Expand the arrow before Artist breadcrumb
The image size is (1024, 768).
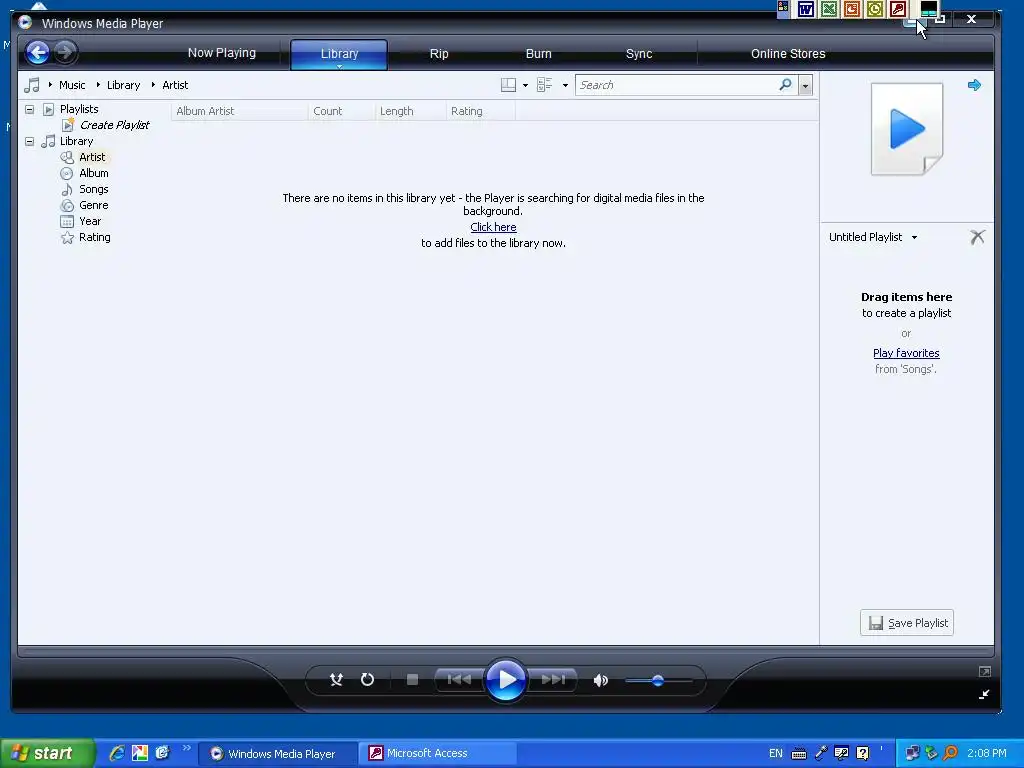point(153,85)
